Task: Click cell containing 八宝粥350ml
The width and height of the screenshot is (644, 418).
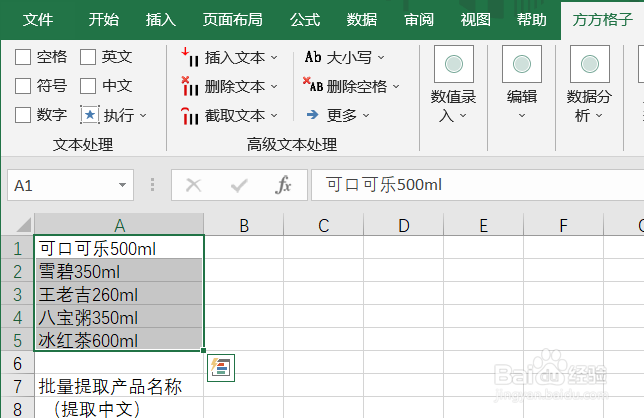Action: [x=119, y=317]
